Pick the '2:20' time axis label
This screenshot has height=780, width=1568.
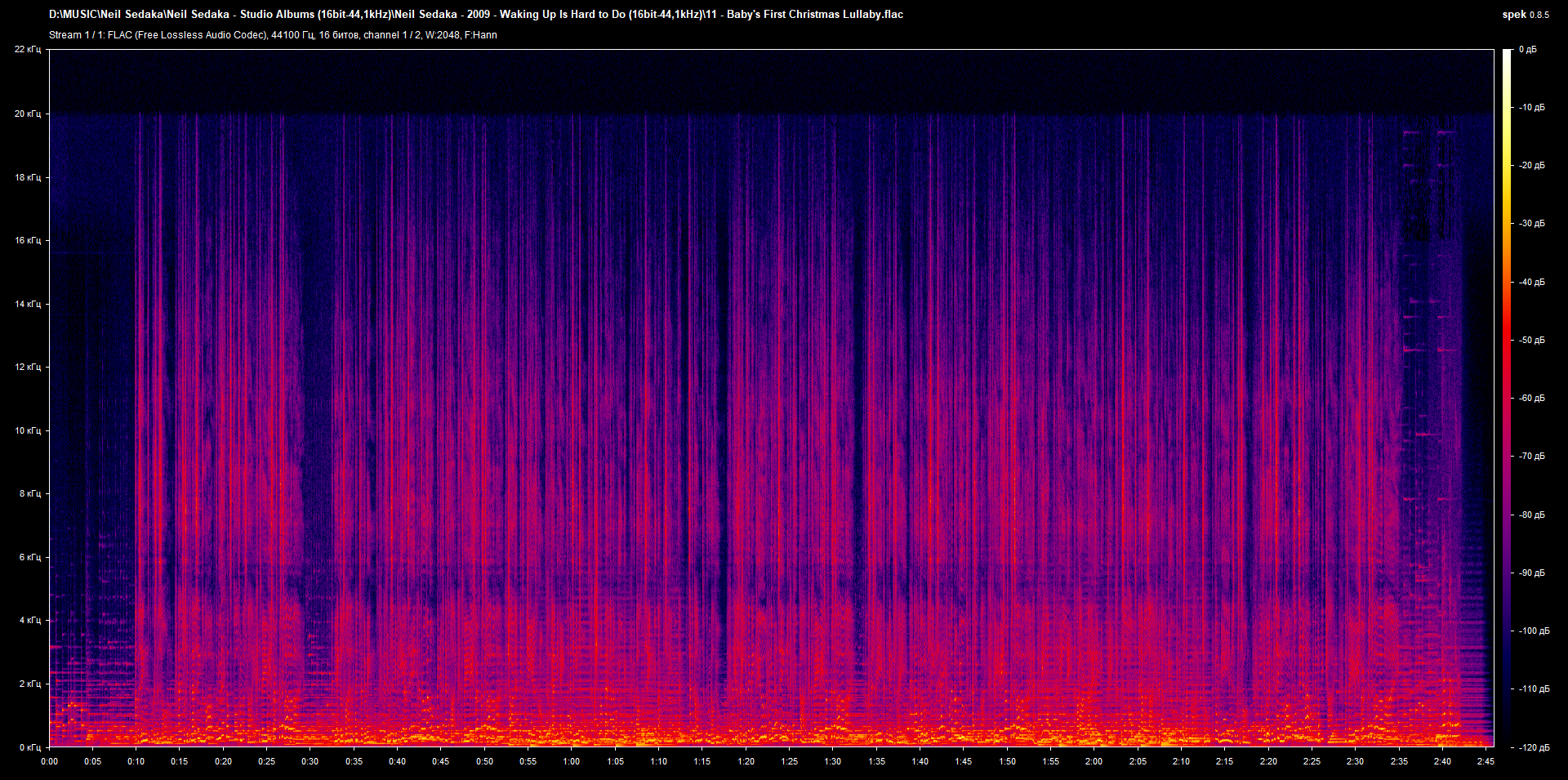pyautogui.click(x=1269, y=761)
